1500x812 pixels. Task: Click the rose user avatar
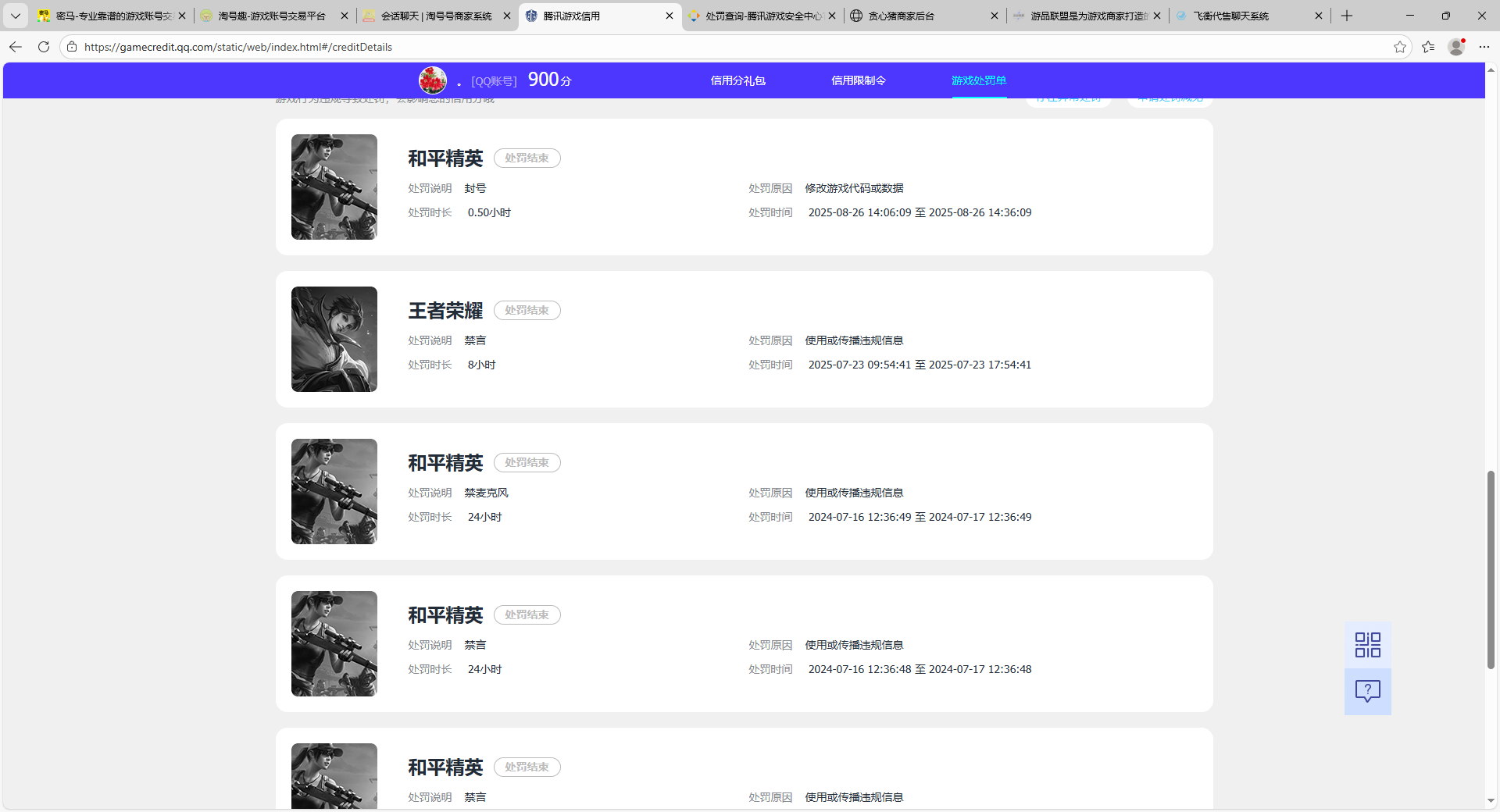(x=433, y=80)
